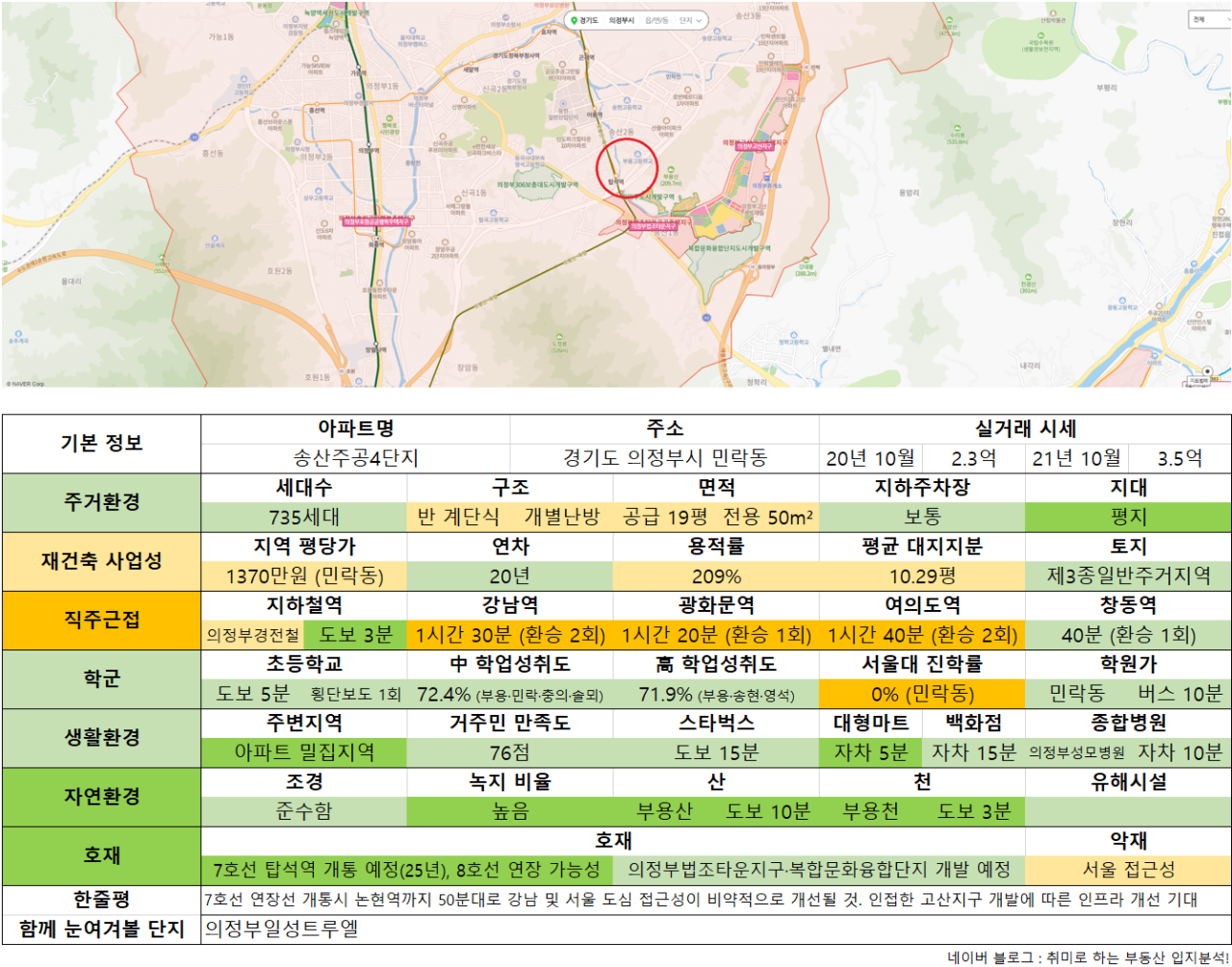
Task: Click the orange 직주근접 category header cell
Action: [101, 621]
